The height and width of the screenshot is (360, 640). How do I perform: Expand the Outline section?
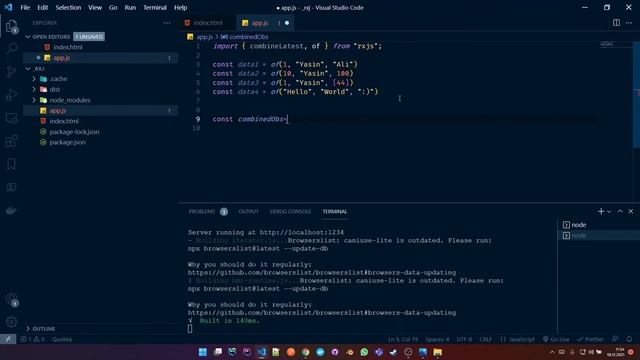tap(28, 329)
